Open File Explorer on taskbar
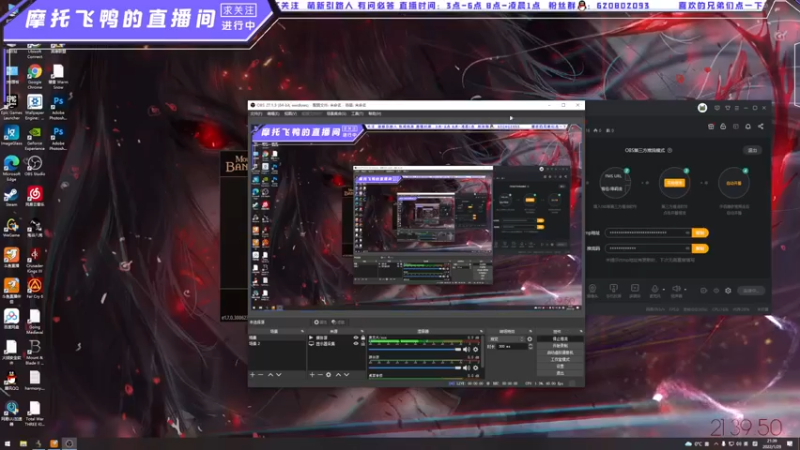 [23, 443]
